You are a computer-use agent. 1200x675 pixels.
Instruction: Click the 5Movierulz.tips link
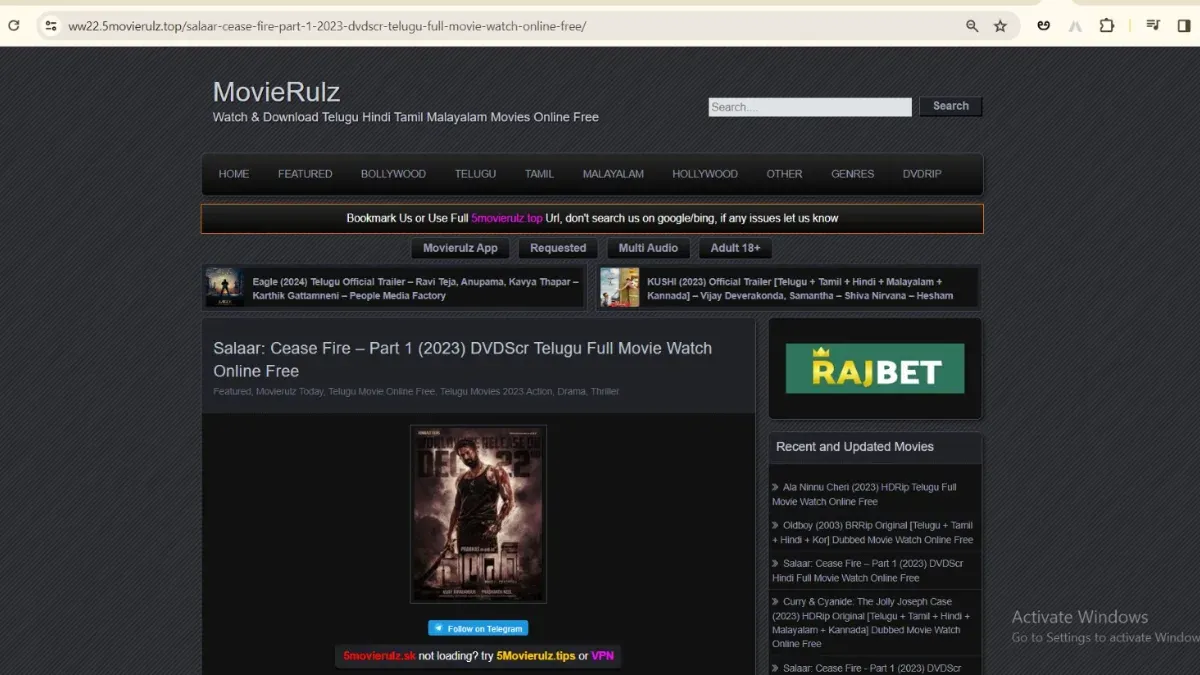pyautogui.click(x=536, y=656)
